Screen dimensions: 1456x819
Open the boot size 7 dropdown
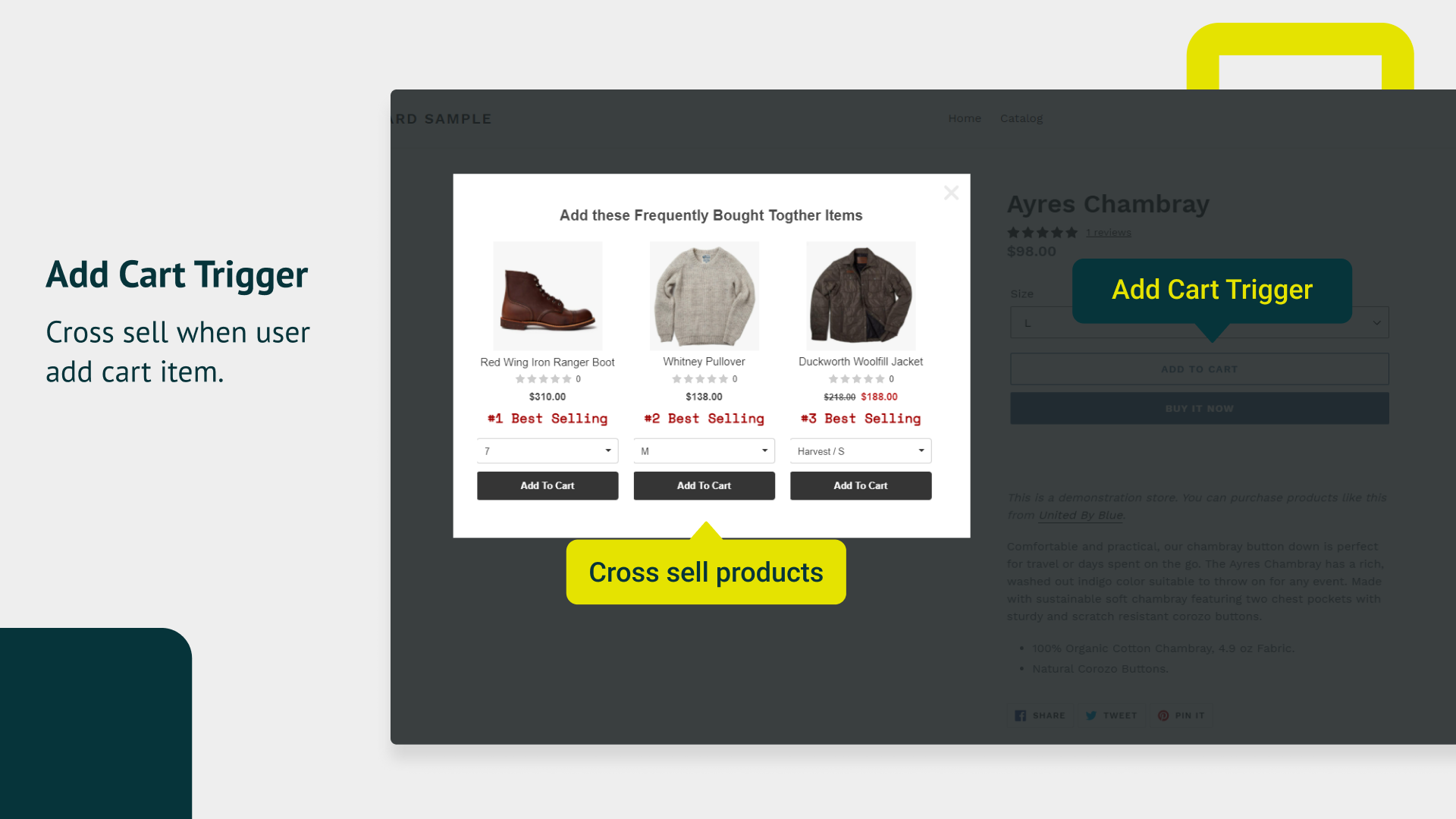(548, 450)
